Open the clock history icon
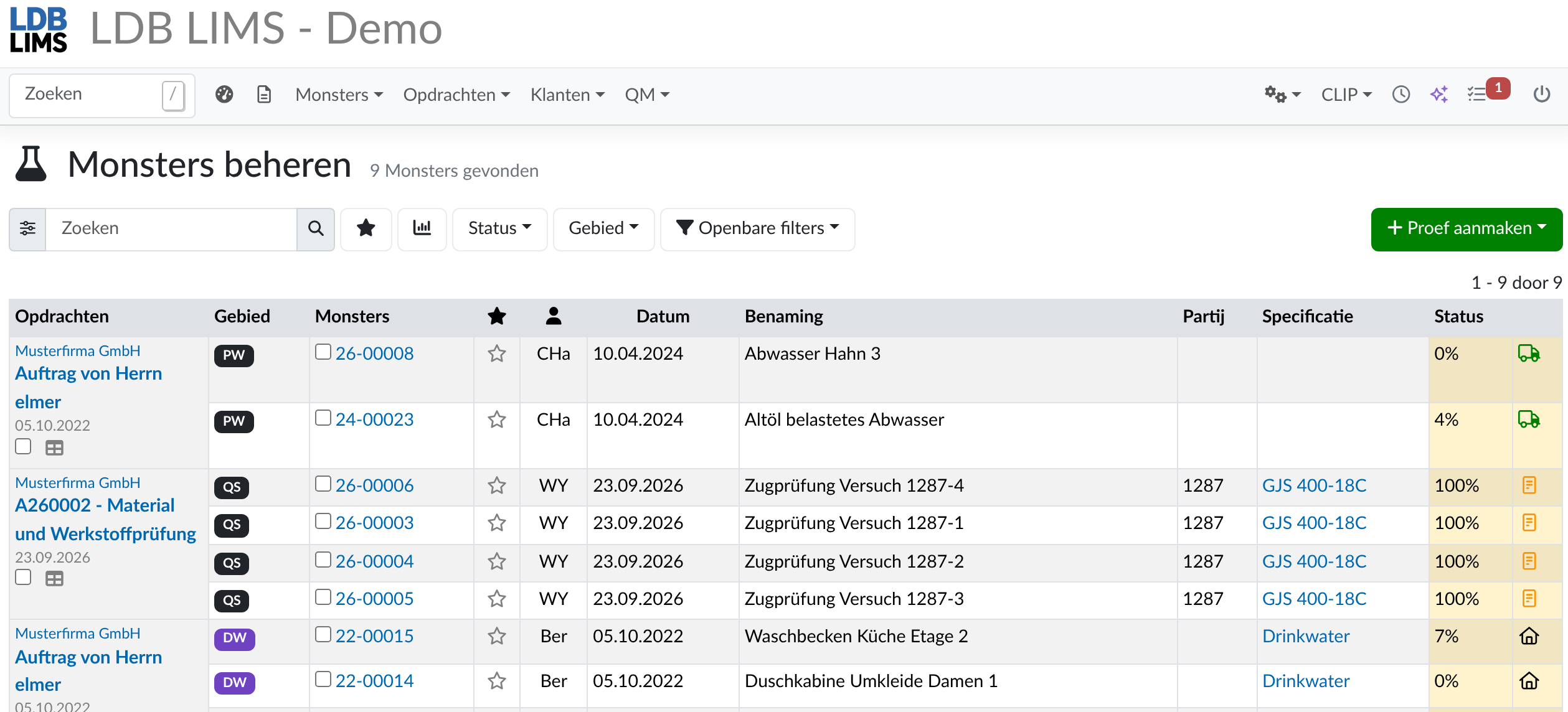This screenshot has height=712, width=1568. coord(1401,95)
